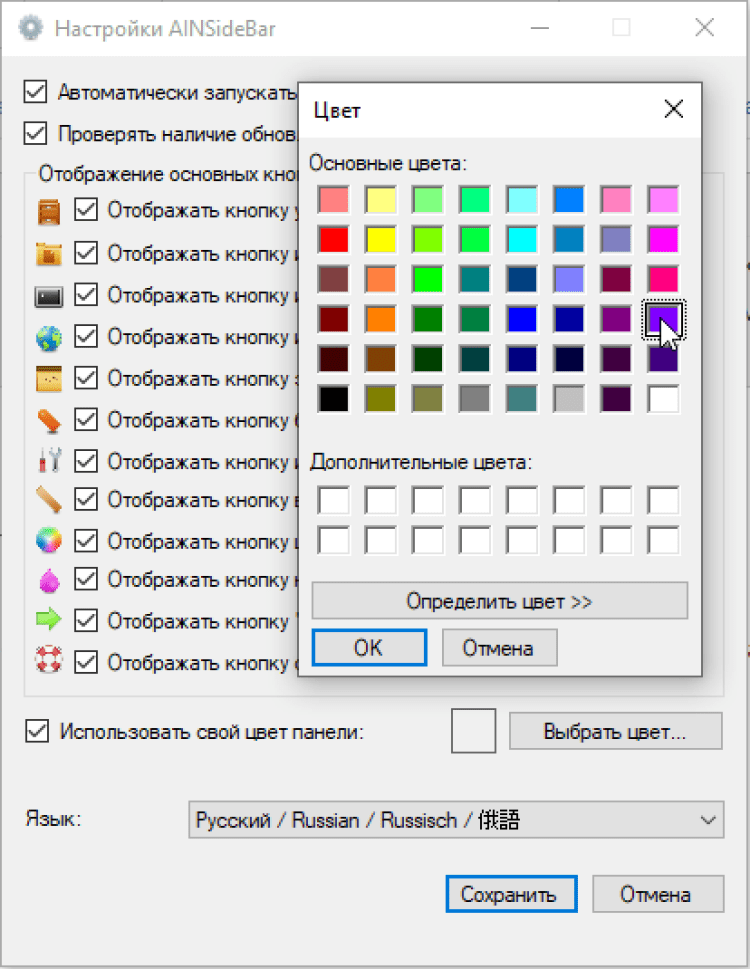Image resolution: width=750 pixels, height=969 pixels.
Task: Pick the white swatch in basic colors
Action: click(663, 399)
